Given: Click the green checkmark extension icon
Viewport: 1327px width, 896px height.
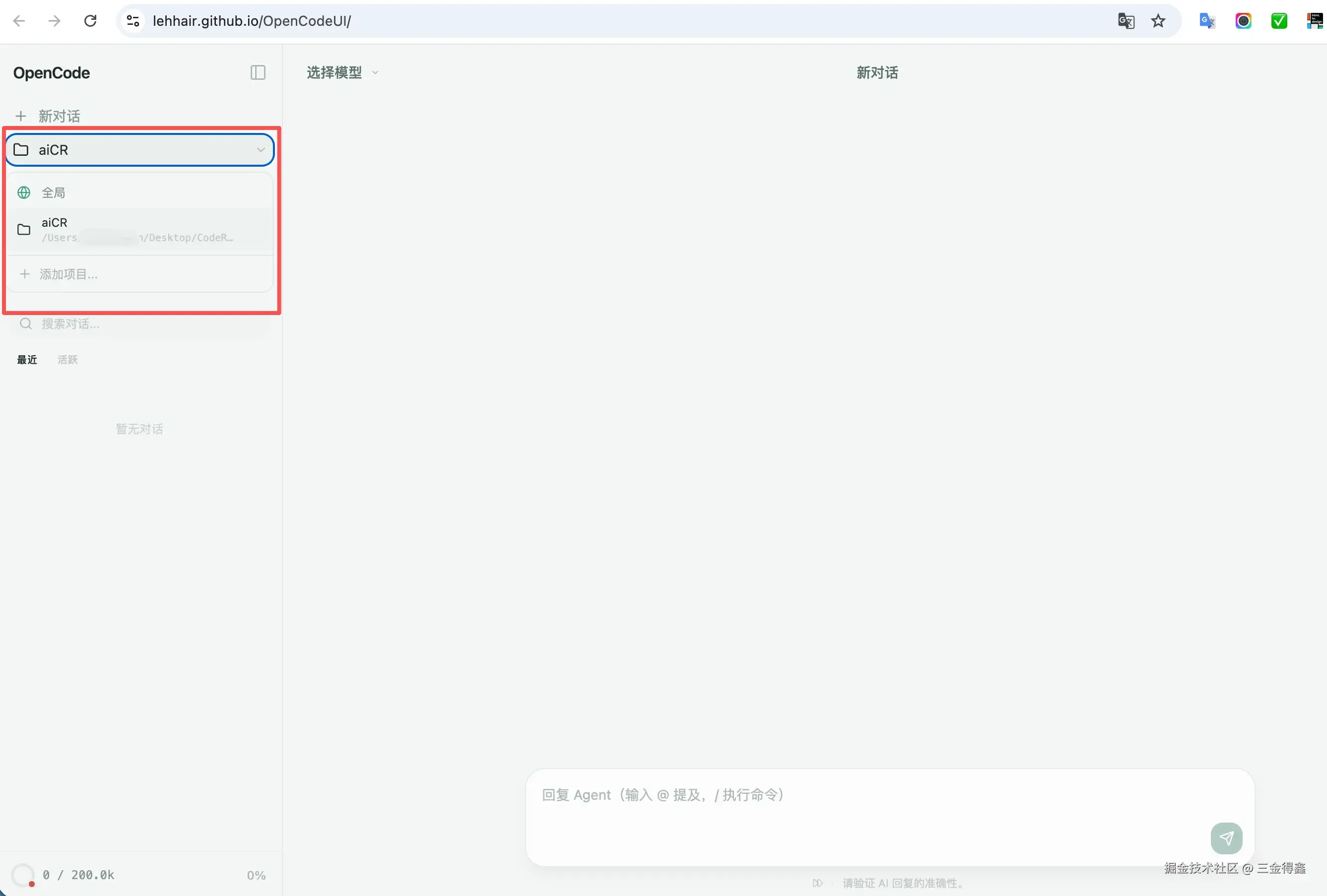Looking at the screenshot, I should [x=1278, y=21].
